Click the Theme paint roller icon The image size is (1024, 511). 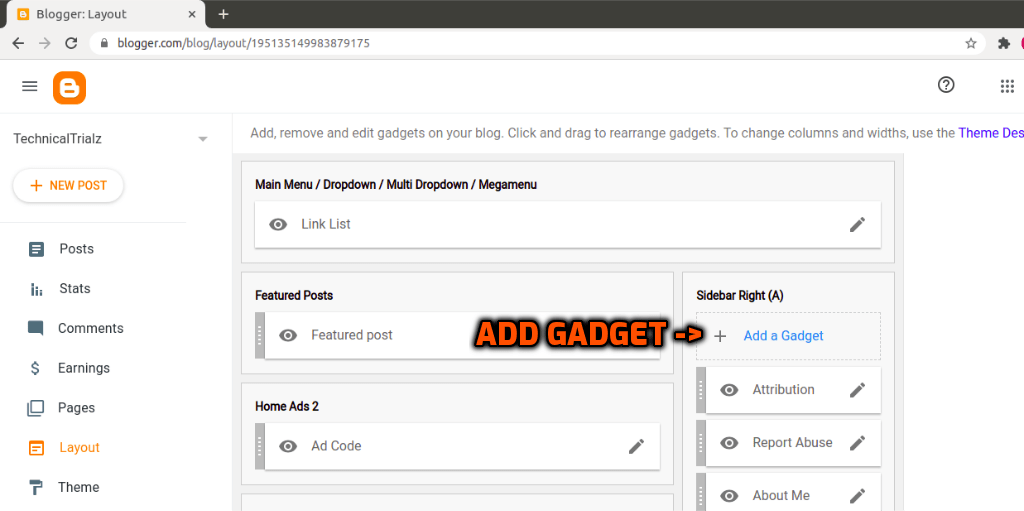point(37,488)
